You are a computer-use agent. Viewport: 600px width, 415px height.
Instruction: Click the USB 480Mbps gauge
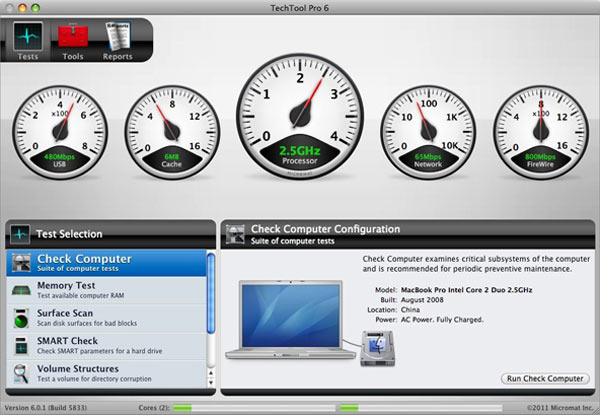pos(61,125)
